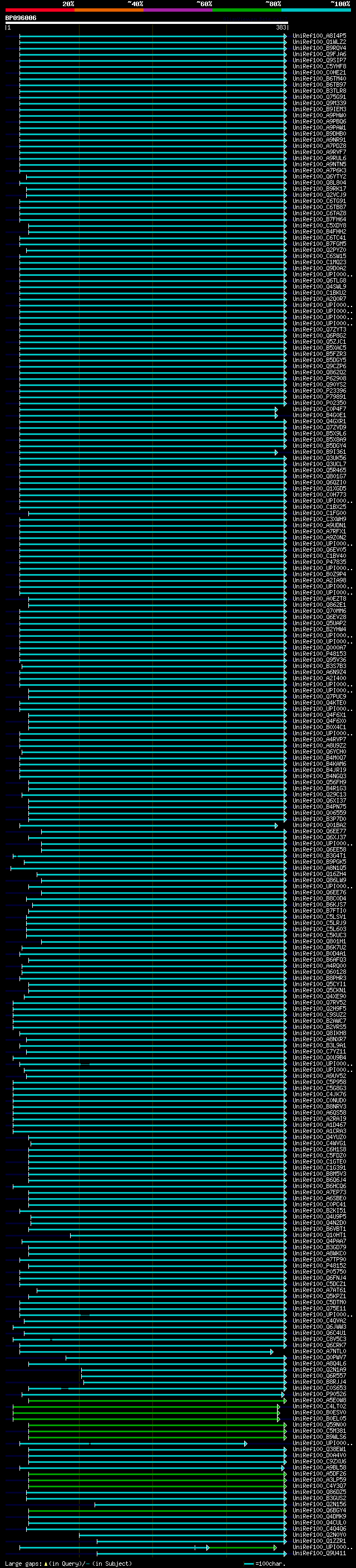Click the UniRef100_C6TG91 label
The height and width of the screenshot is (1568, 356).
click(319, 201)
